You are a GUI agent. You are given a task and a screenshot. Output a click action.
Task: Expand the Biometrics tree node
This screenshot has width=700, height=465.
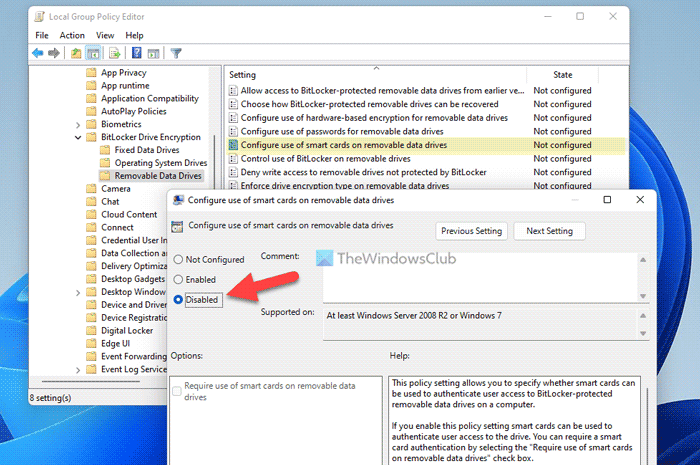click(x=78, y=125)
